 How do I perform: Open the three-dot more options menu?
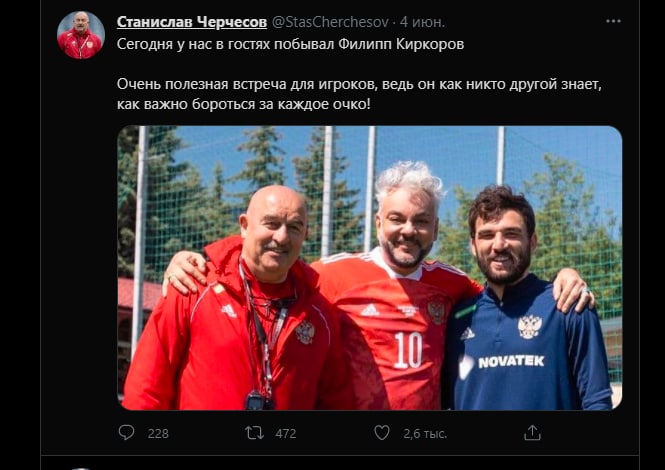pos(613,21)
